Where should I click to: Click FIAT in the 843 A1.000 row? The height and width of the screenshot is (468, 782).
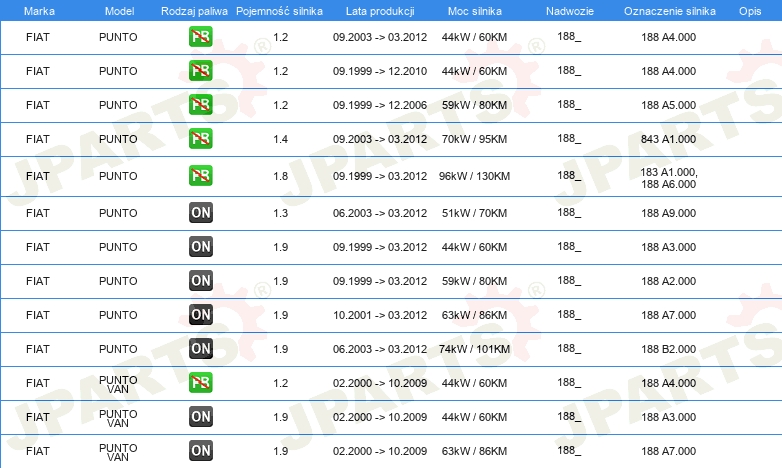click(38, 139)
